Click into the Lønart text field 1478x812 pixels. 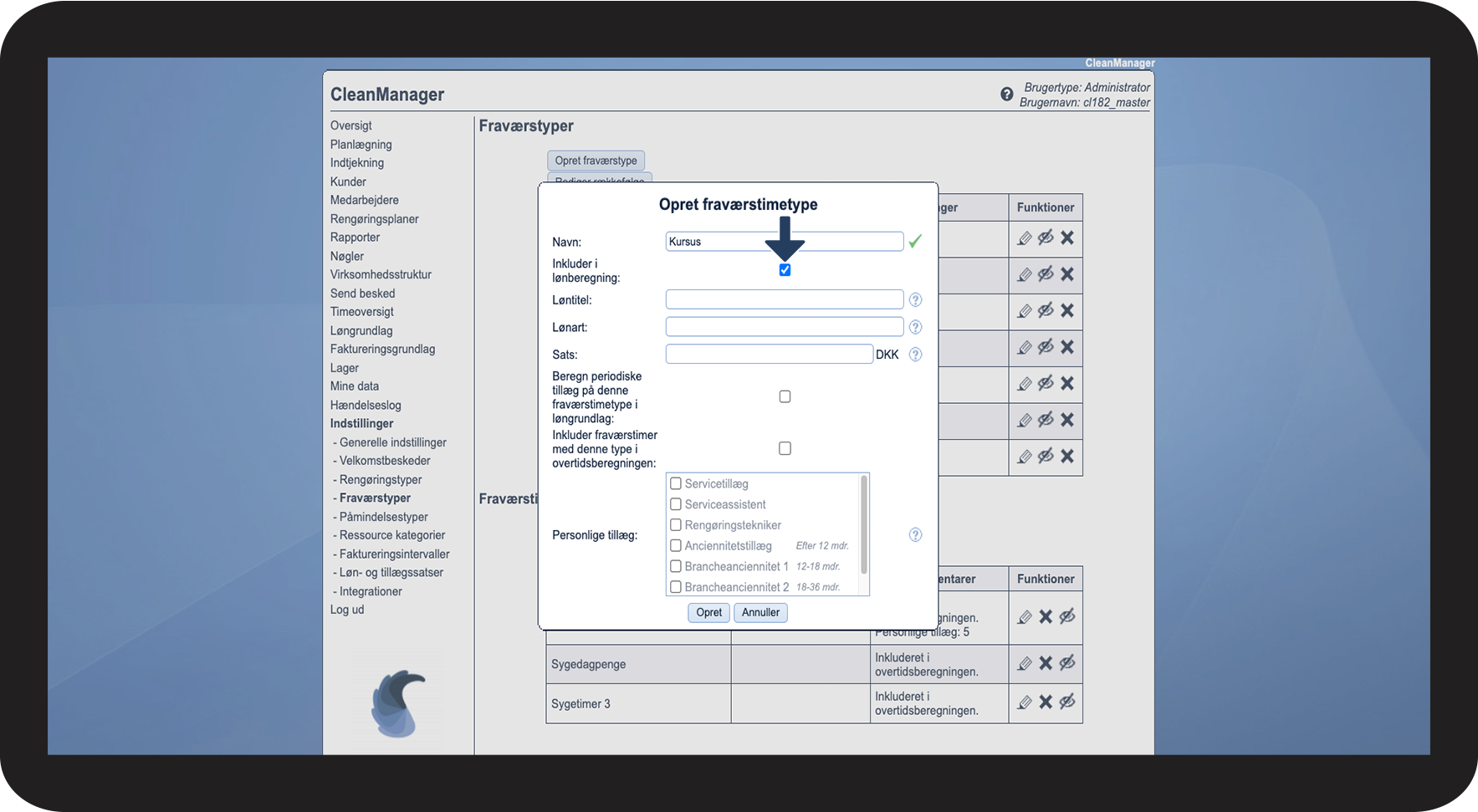click(x=785, y=327)
